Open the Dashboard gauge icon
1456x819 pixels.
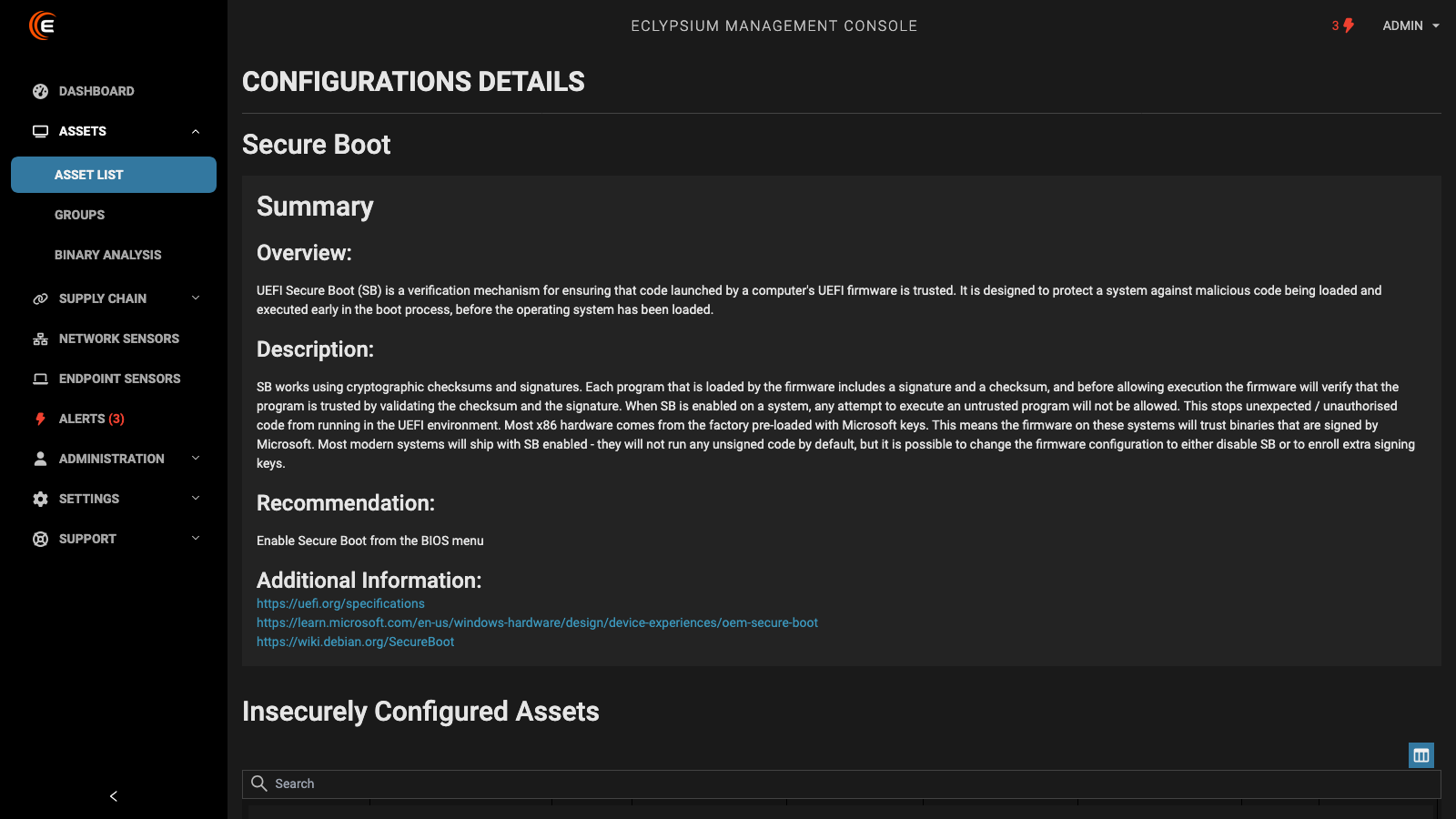[40, 91]
